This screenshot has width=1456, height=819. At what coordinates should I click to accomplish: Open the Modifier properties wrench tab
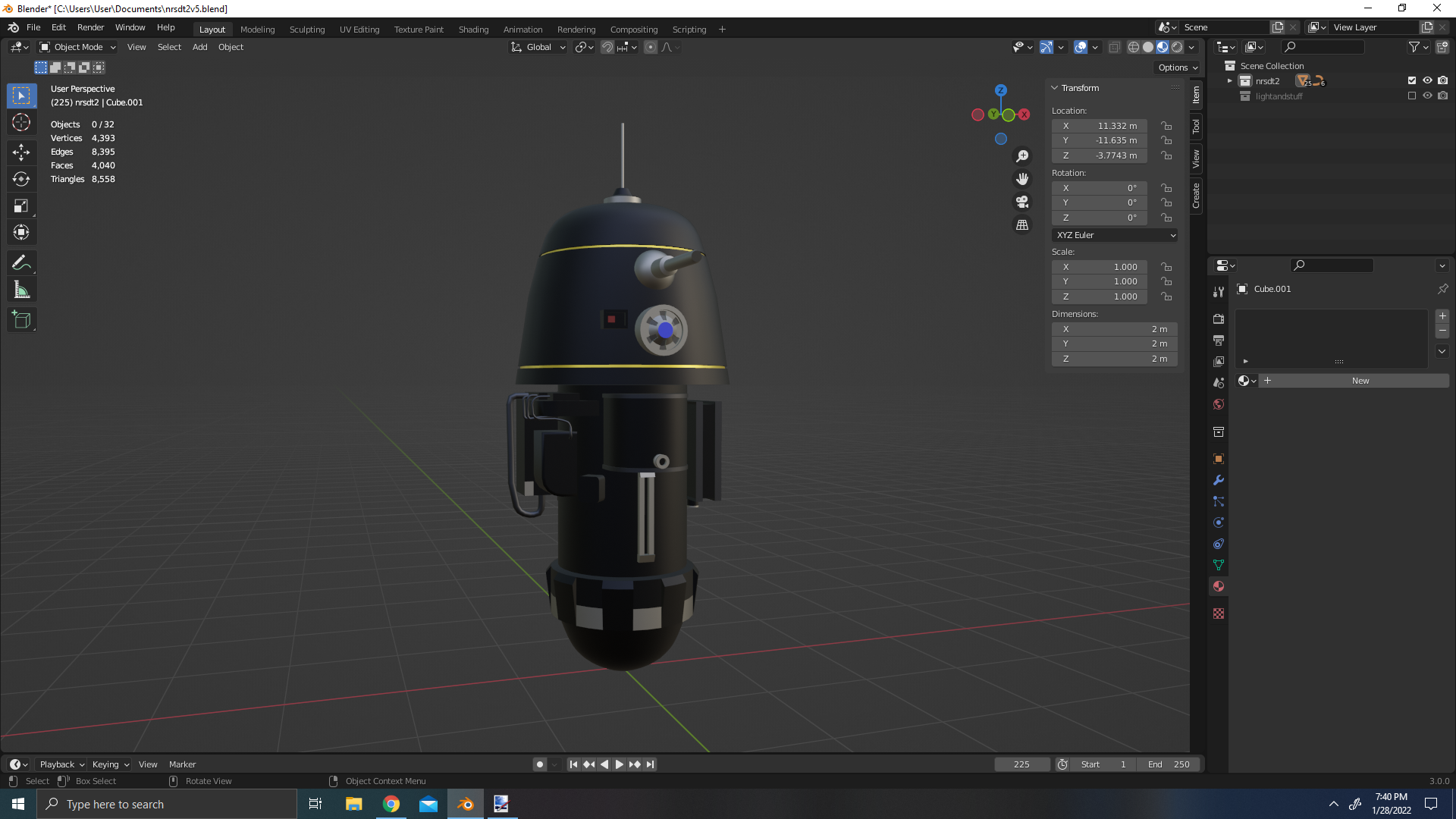[x=1219, y=480]
